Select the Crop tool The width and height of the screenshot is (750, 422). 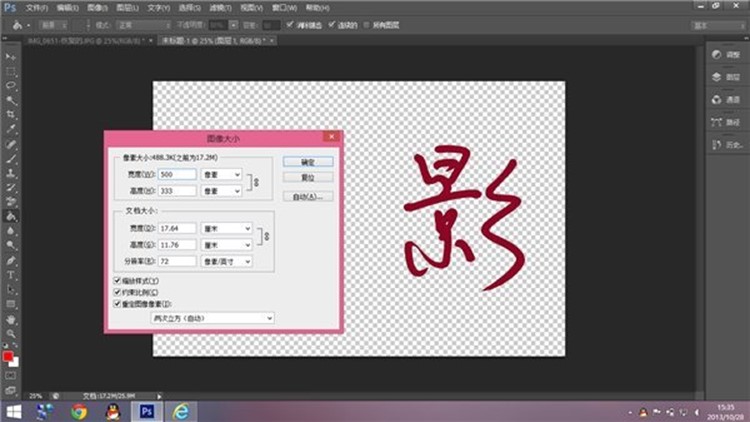pos(11,115)
